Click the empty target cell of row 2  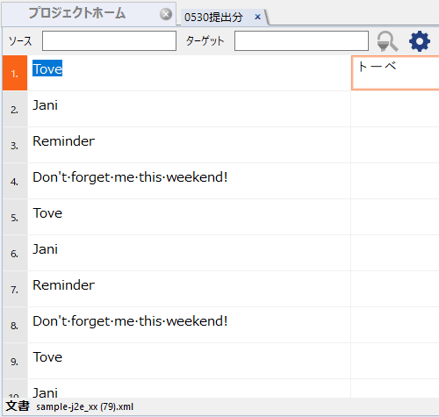point(395,109)
